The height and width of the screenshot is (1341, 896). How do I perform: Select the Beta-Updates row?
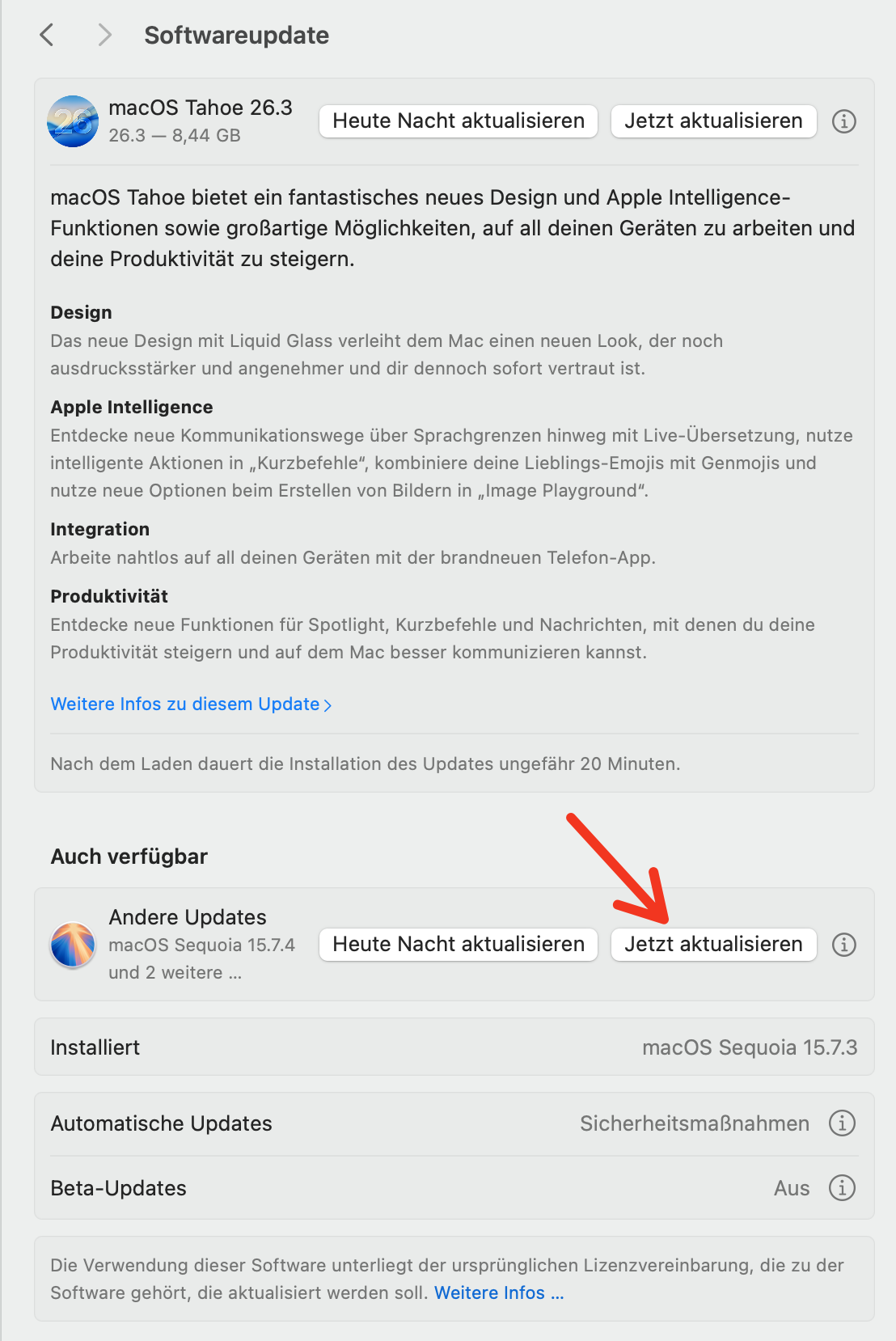[x=454, y=1188]
